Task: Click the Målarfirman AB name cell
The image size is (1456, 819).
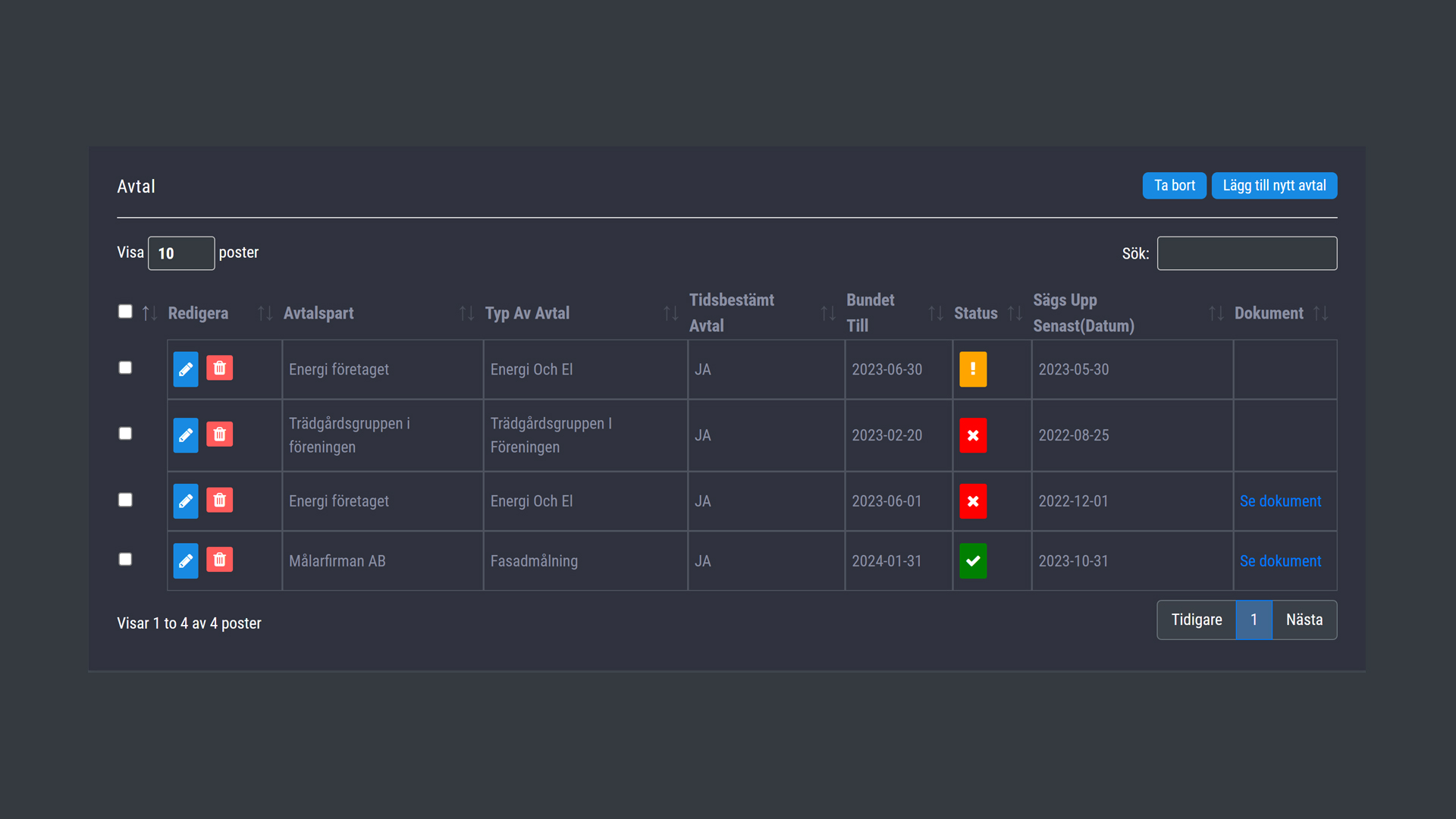Action: (x=382, y=561)
